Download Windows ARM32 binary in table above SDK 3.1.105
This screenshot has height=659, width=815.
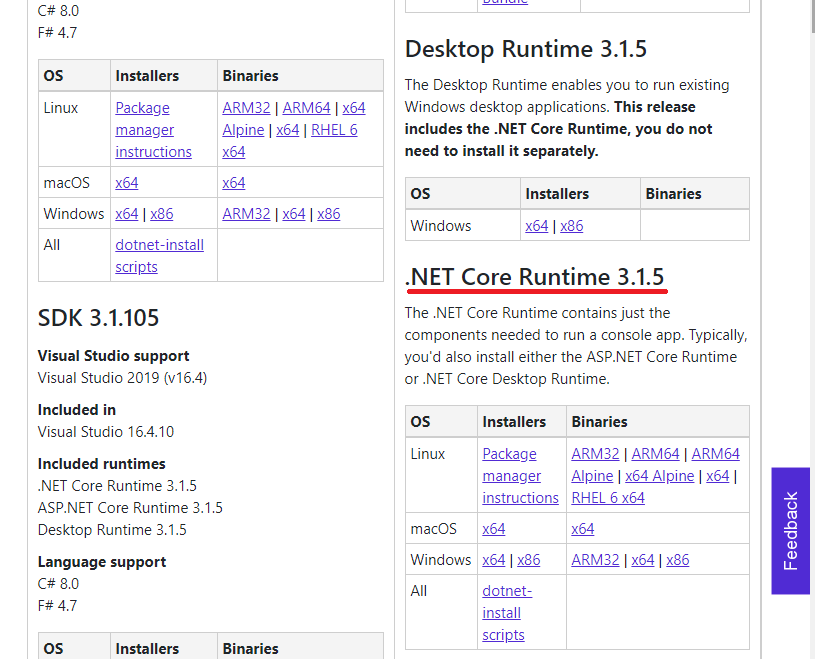click(x=246, y=214)
